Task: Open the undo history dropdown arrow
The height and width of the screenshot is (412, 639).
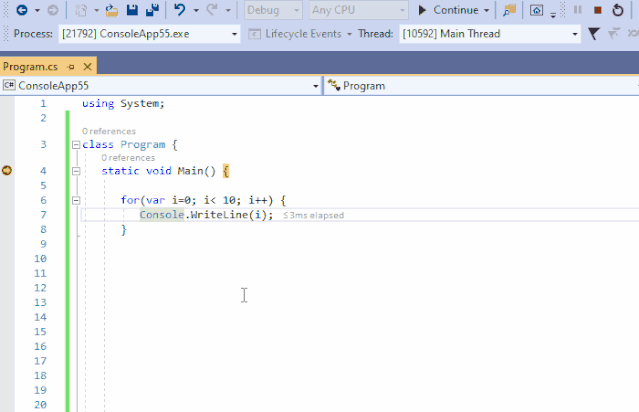Action: pyautogui.click(x=196, y=10)
